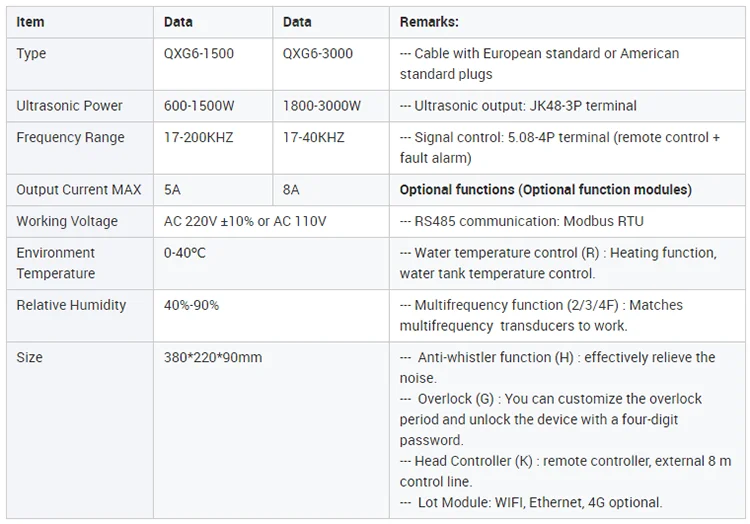
Task: Select the 40%-90% humidity value
Action: (x=191, y=305)
